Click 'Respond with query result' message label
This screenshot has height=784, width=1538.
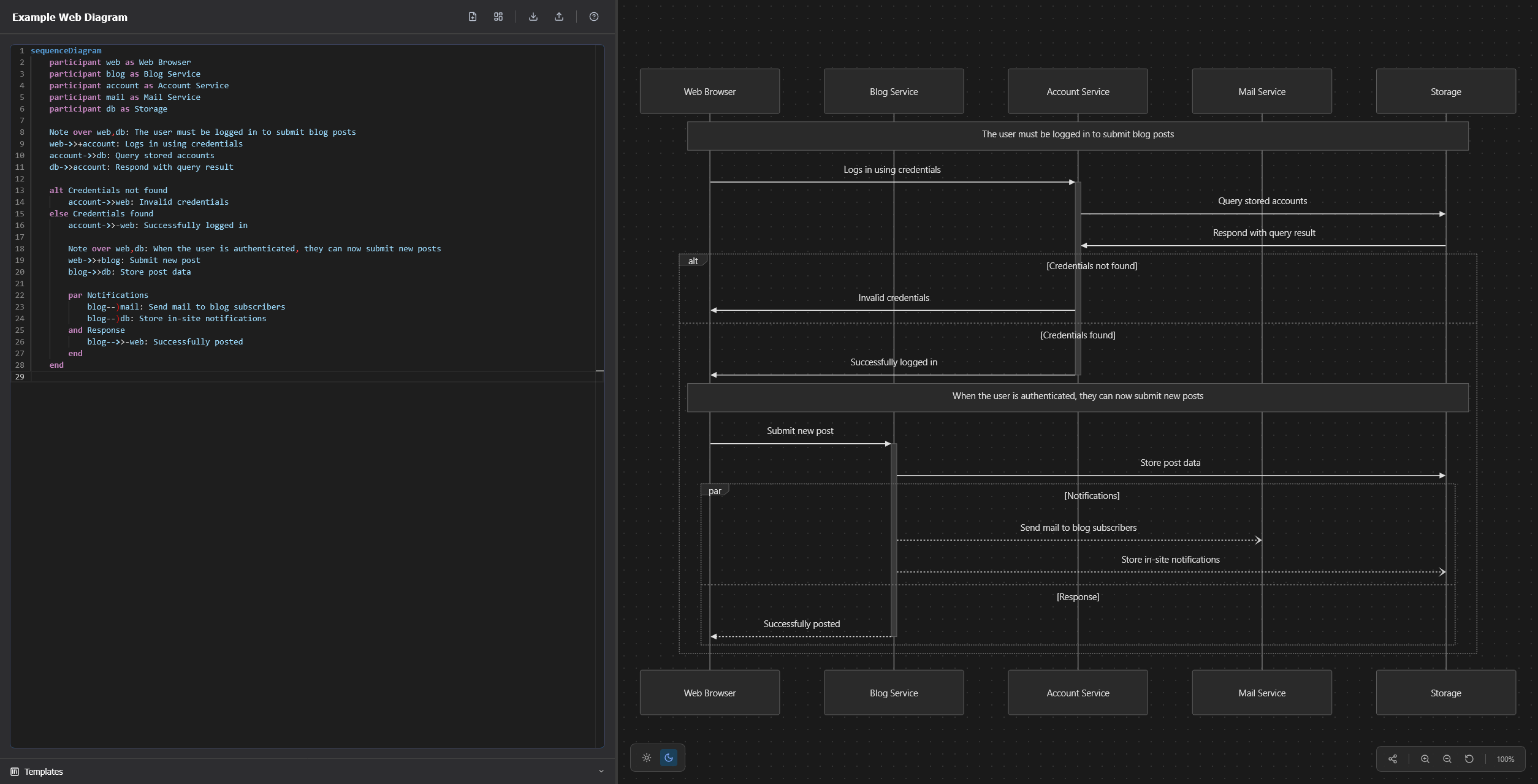pos(1264,233)
